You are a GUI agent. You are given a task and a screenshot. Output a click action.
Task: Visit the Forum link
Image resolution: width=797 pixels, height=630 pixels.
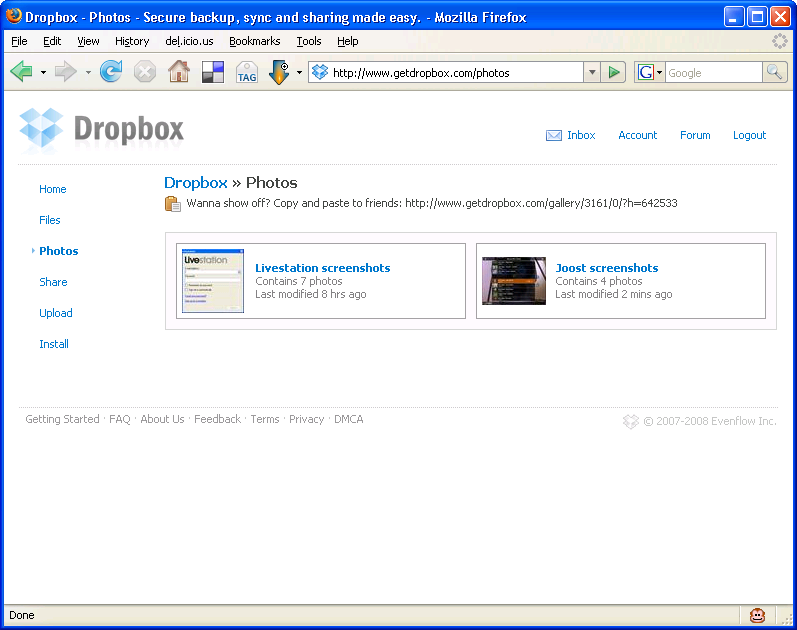pyautogui.click(x=695, y=135)
